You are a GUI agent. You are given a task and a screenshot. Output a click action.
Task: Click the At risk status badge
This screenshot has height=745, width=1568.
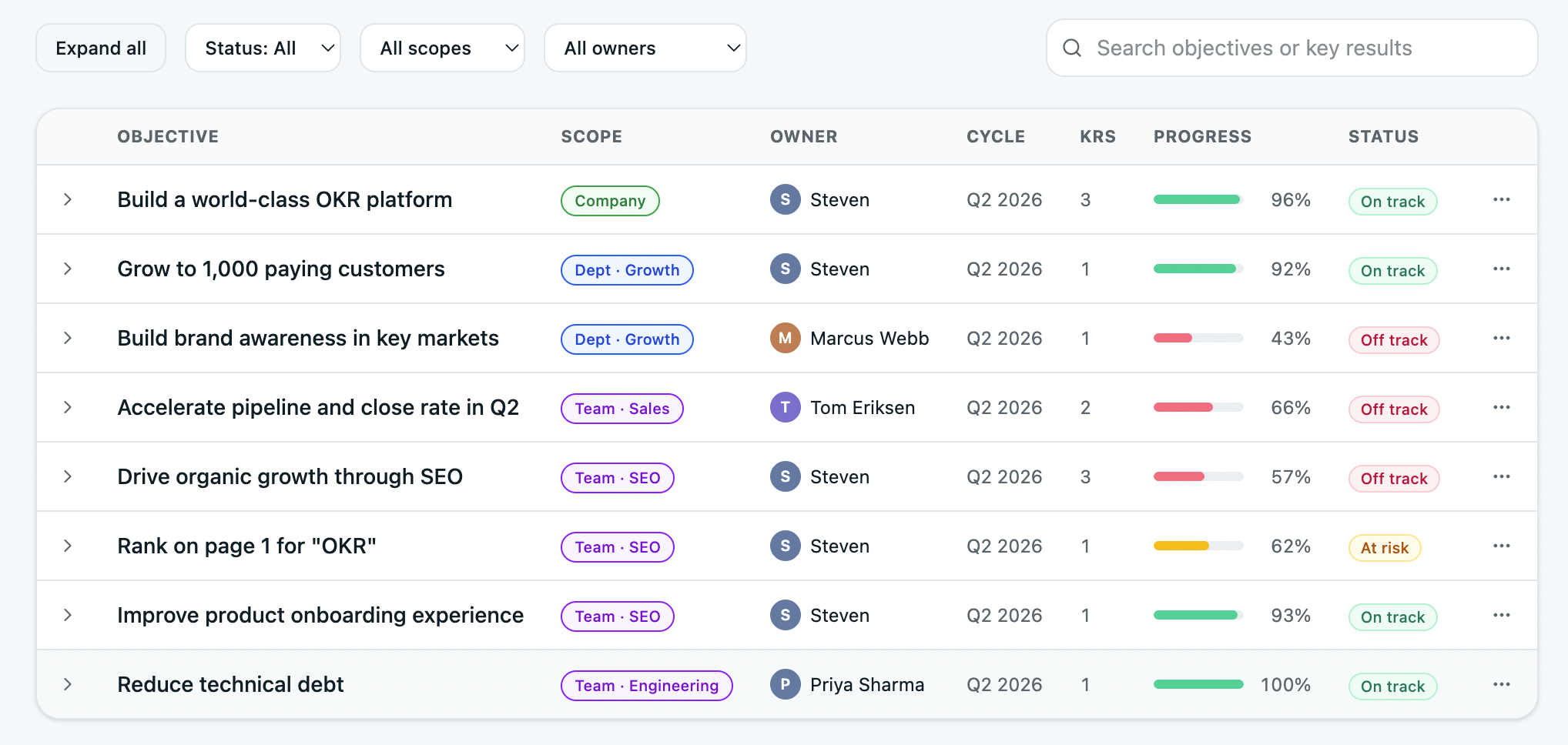point(1385,548)
